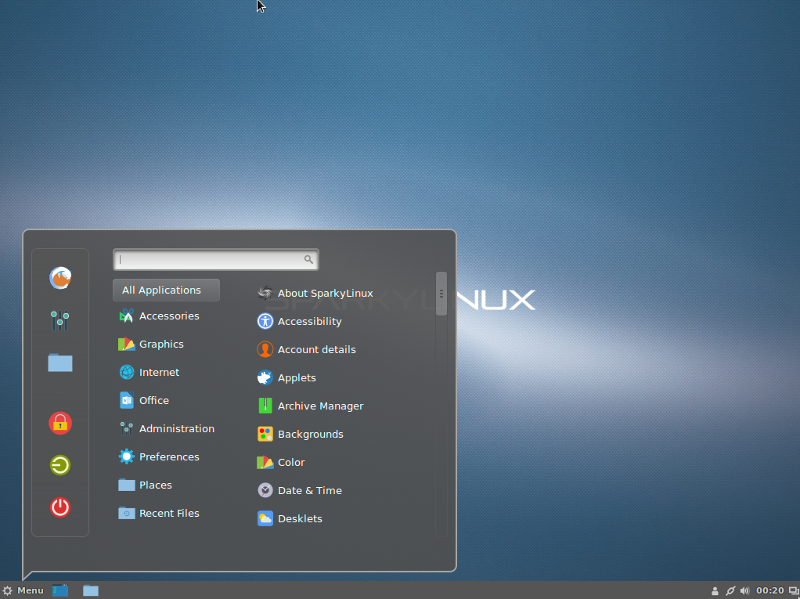Open the Archive Manager text entry
This screenshot has height=599, width=800.
coord(320,406)
